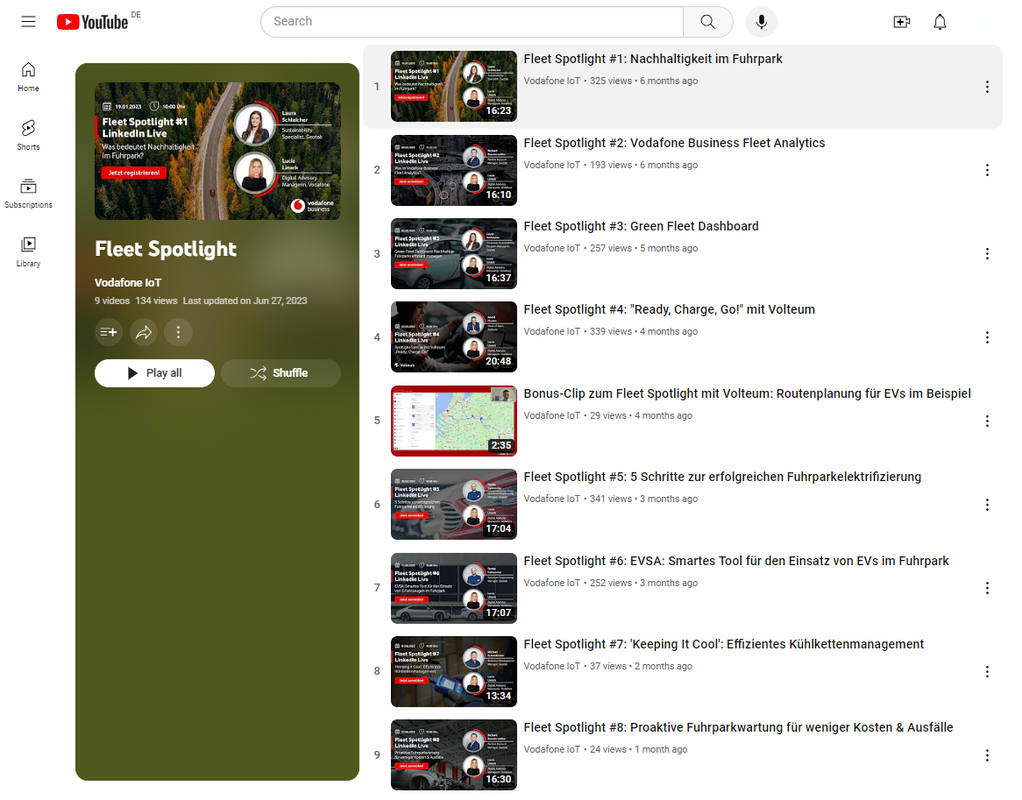The image size is (1022, 800).
Task: Open the Create video icon
Action: click(x=901, y=22)
